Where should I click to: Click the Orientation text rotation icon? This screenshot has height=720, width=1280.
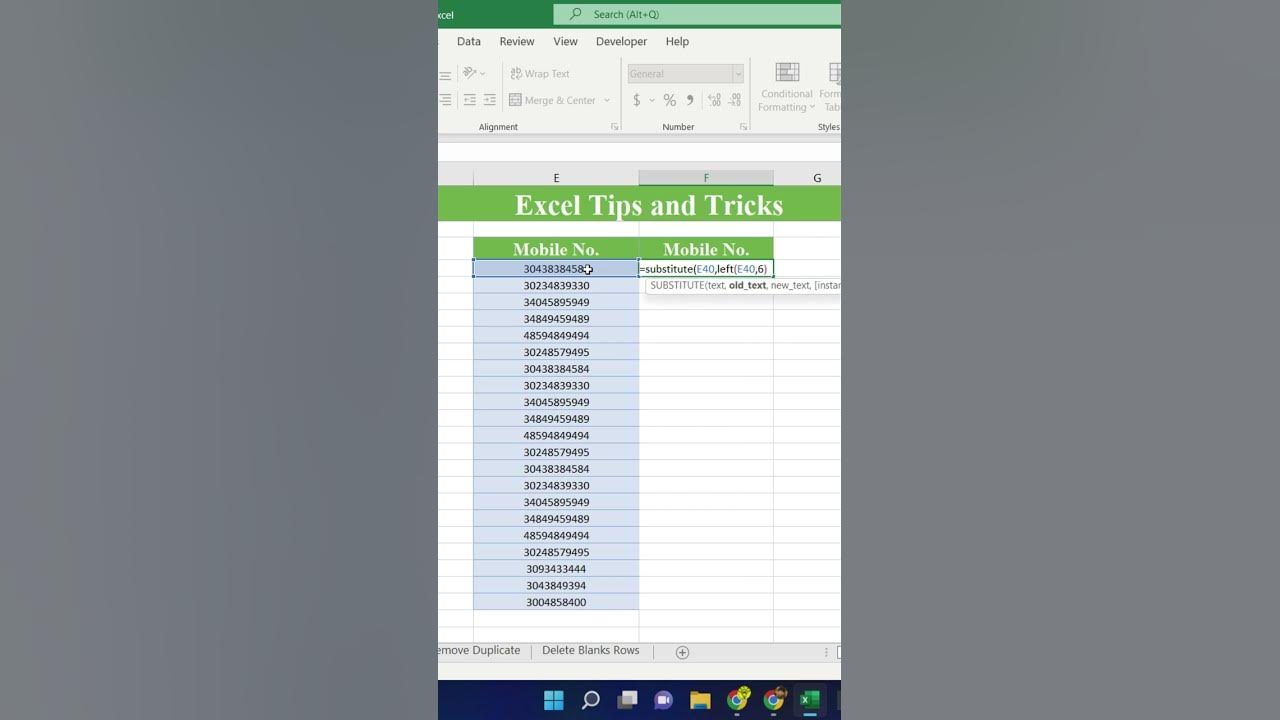(468, 73)
